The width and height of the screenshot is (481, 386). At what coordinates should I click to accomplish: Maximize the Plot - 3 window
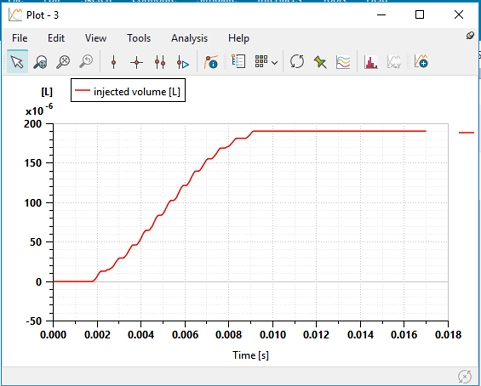tap(420, 15)
